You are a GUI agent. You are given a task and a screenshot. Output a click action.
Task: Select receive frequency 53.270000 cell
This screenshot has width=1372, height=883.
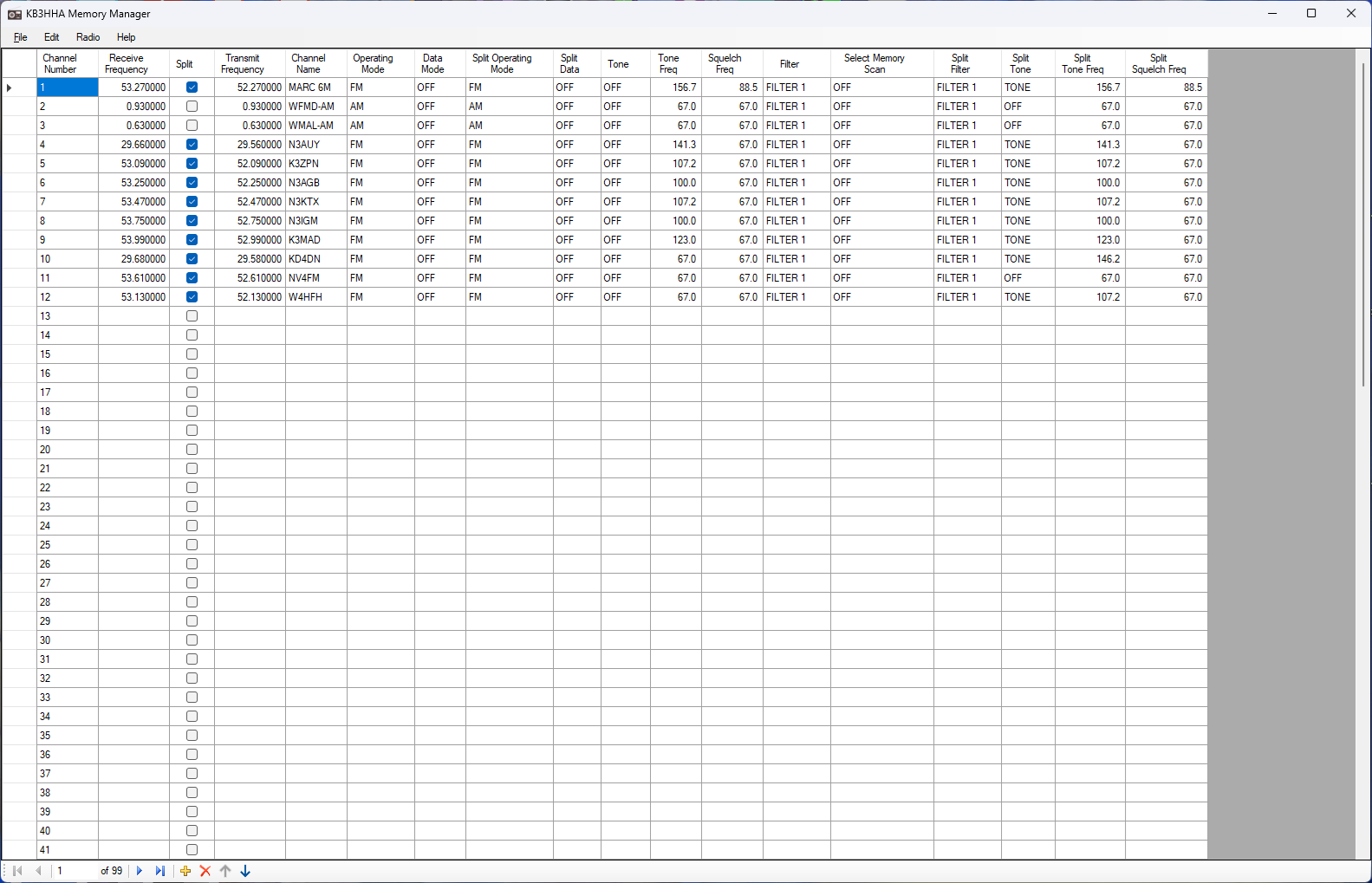(x=134, y=88)
